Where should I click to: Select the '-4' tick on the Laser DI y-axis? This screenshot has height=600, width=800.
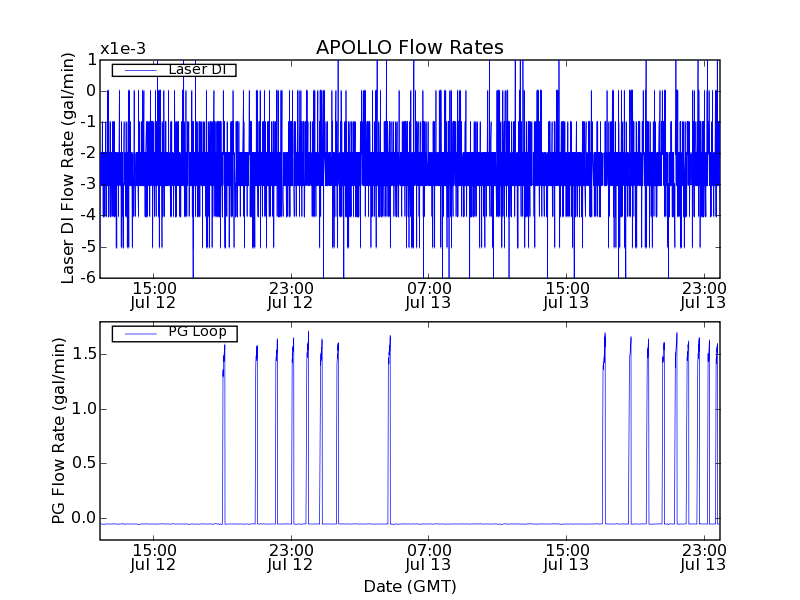pyautogui.click(x=89, y=215)
